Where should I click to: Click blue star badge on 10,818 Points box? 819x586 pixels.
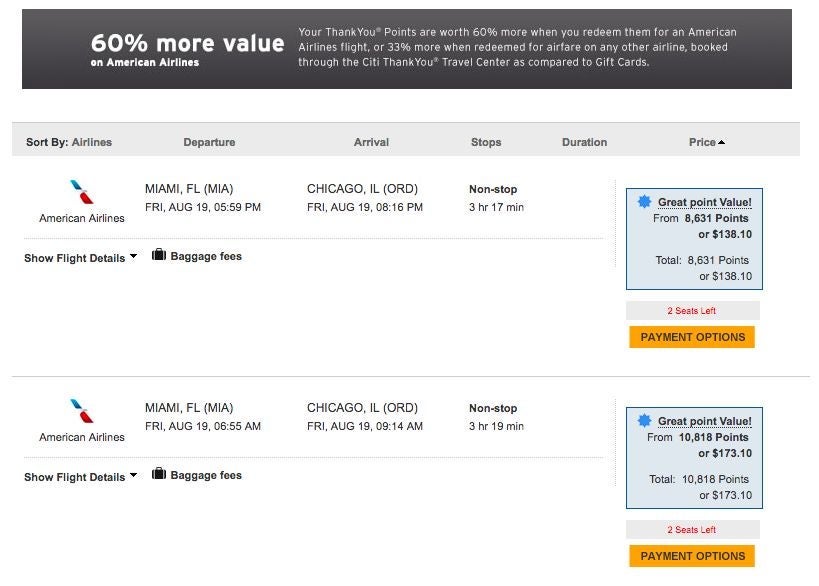(x=645, y=421)
